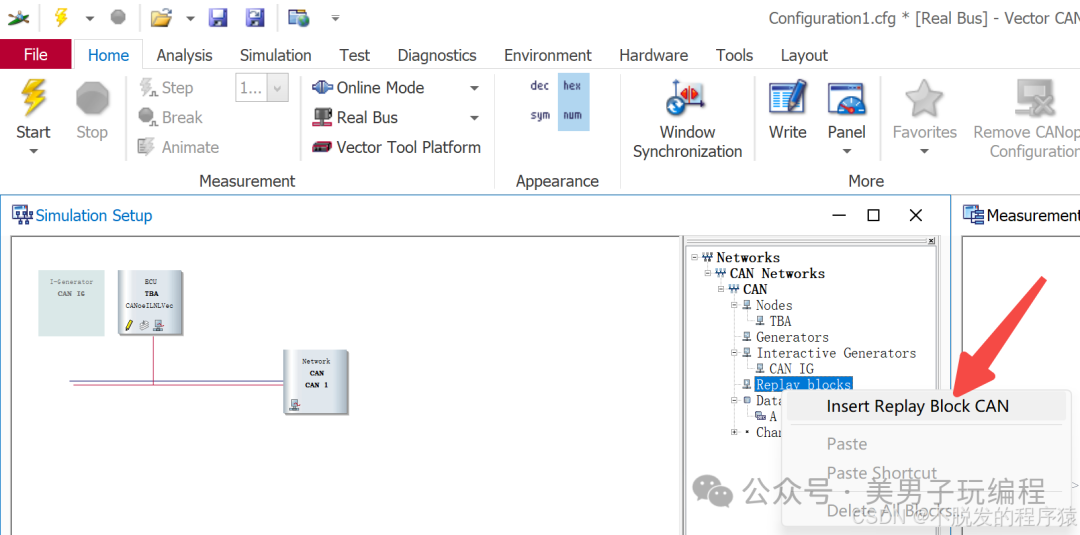The image size is (1080, 535).
Task: Click the globe window icon in quick access toolbar
Action: click(x=298, y=18)
